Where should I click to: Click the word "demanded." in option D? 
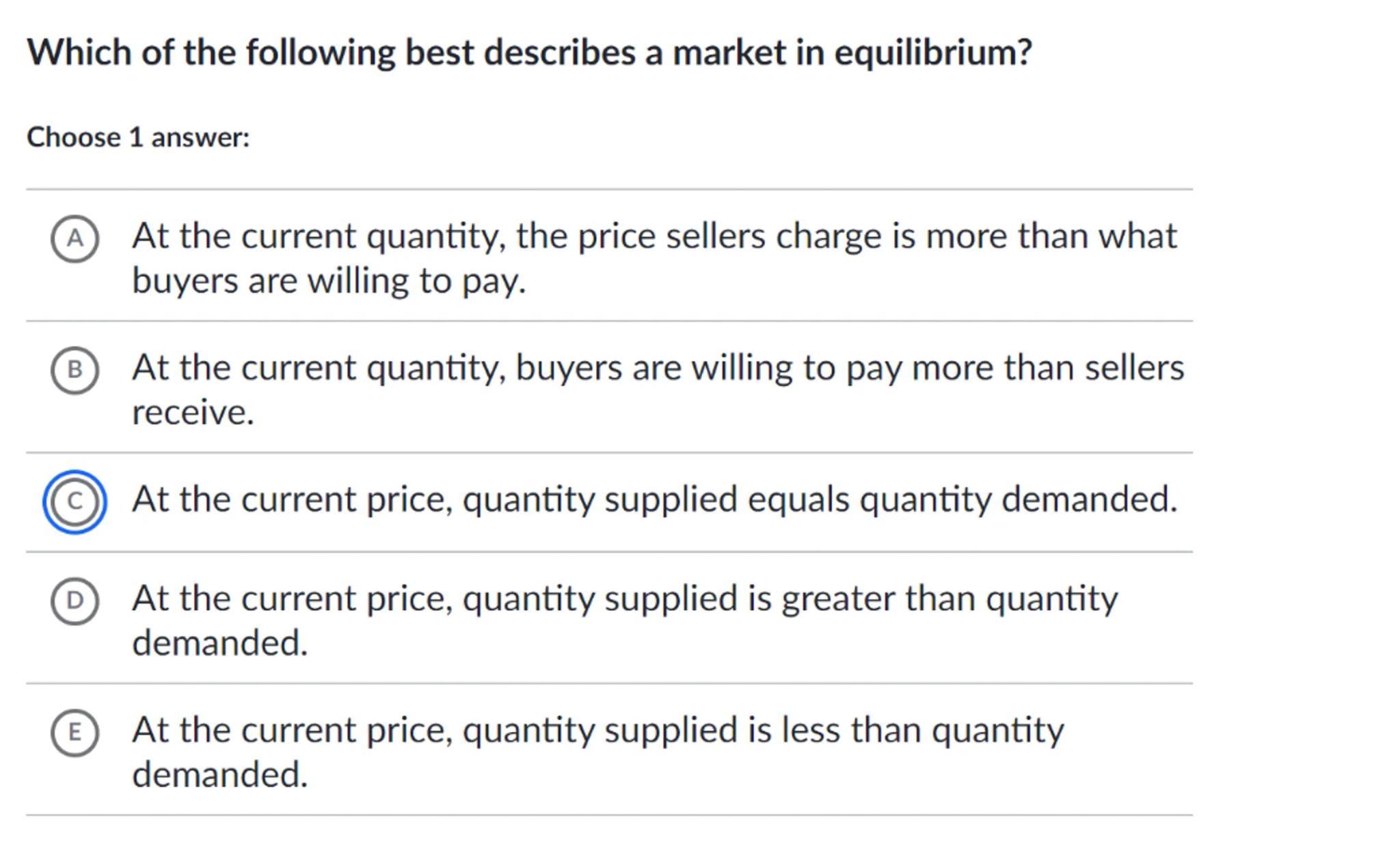pos(219,643)
